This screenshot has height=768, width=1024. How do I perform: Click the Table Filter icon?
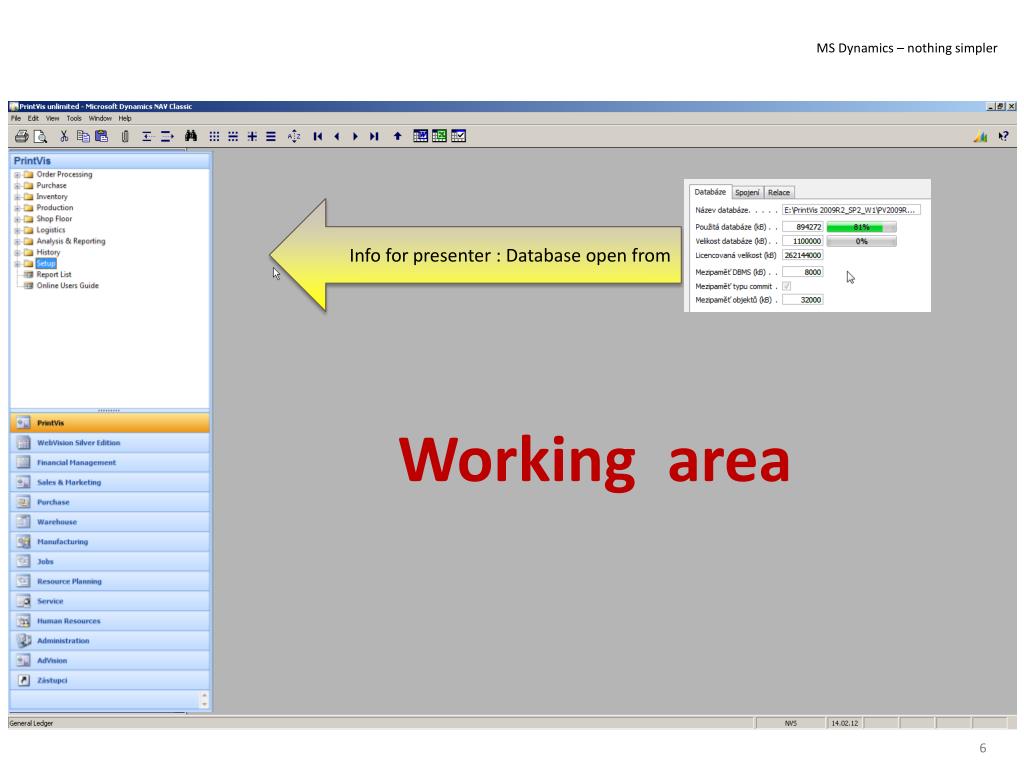pos(233,136)
